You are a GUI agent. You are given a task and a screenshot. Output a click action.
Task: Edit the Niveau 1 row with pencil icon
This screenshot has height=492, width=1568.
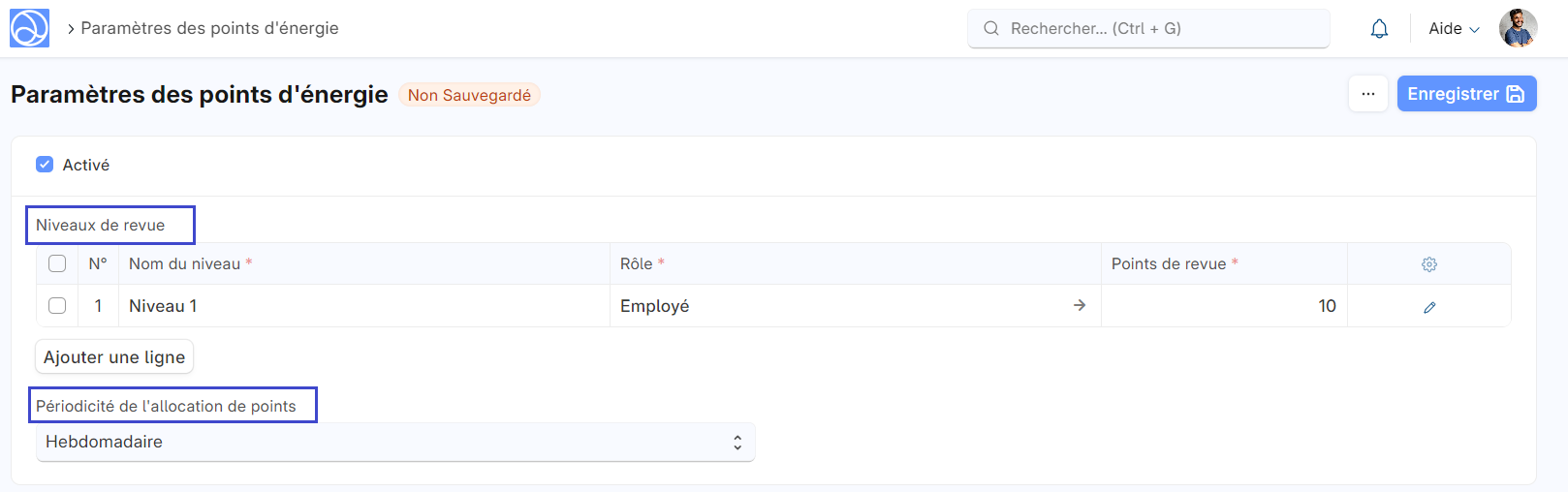(1429, 307)
